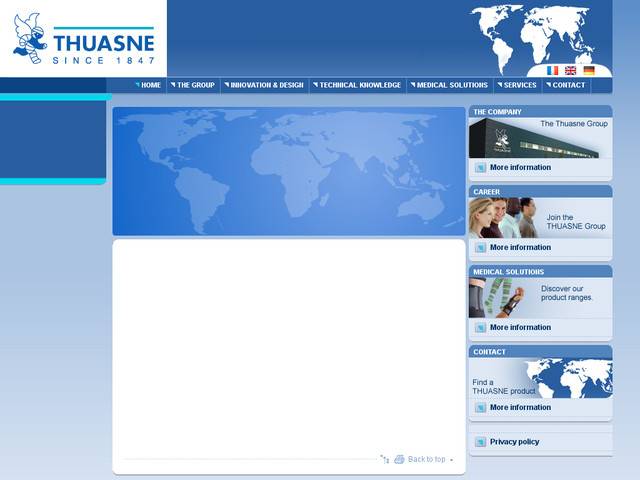The width and height of the screenshot is (640, 480).
Task: Click The Company building thumbnail
Action: [534, 138]
